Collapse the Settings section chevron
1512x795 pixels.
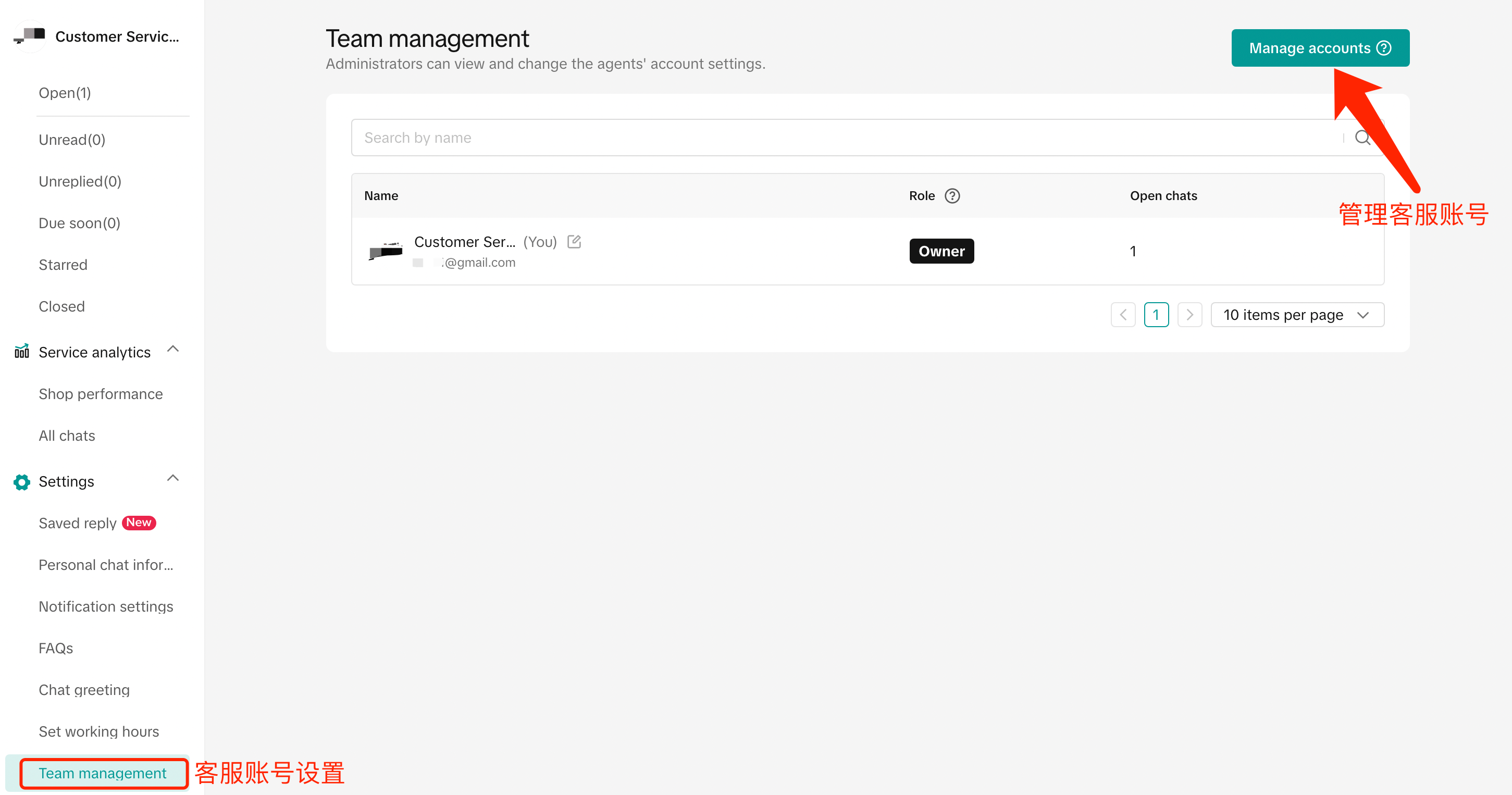coord(172,479)
